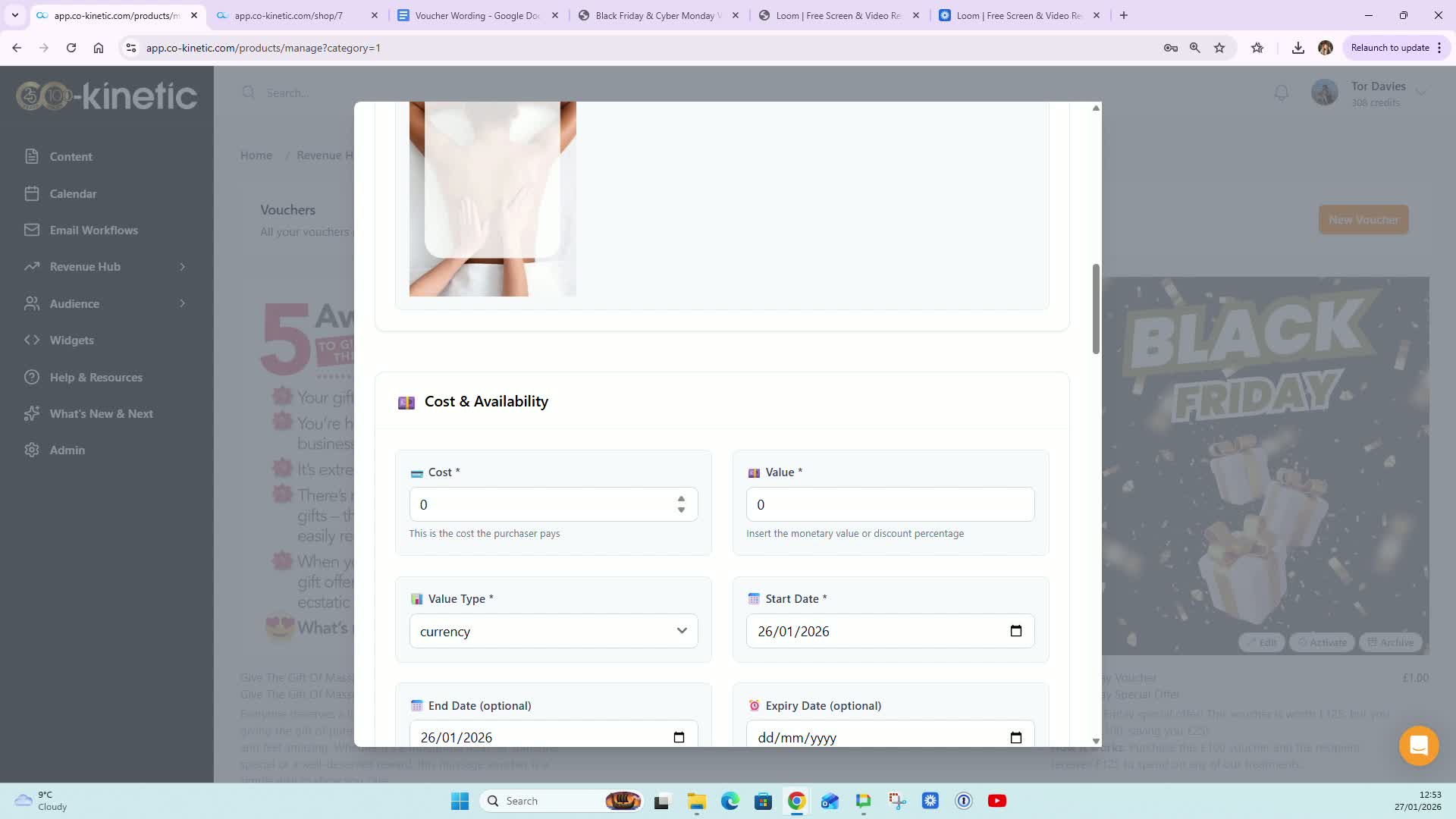Switch to the Black Friday & Cyber Monday tab
The image size is (1456, 819).
[x=658, y=15]
